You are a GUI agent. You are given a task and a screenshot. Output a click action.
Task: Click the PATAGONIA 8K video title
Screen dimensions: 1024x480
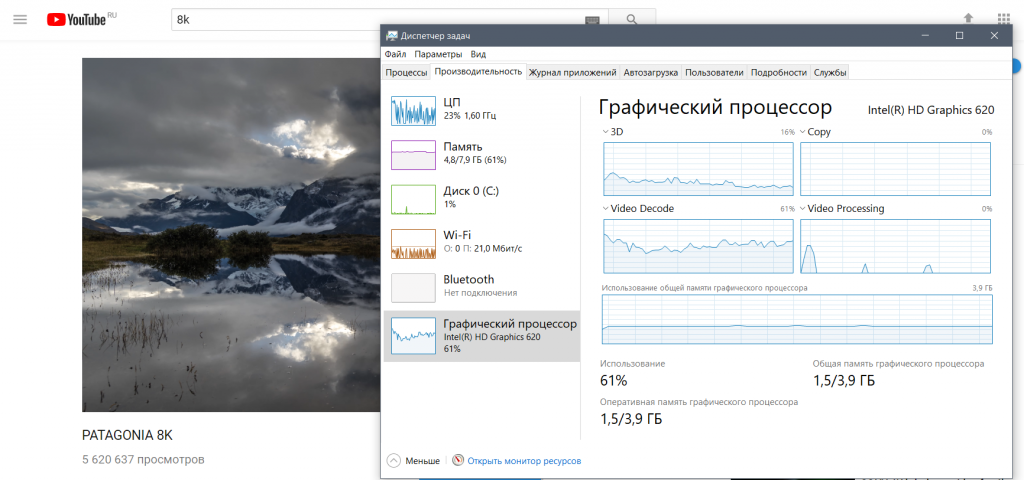click(x=127, y=436)
